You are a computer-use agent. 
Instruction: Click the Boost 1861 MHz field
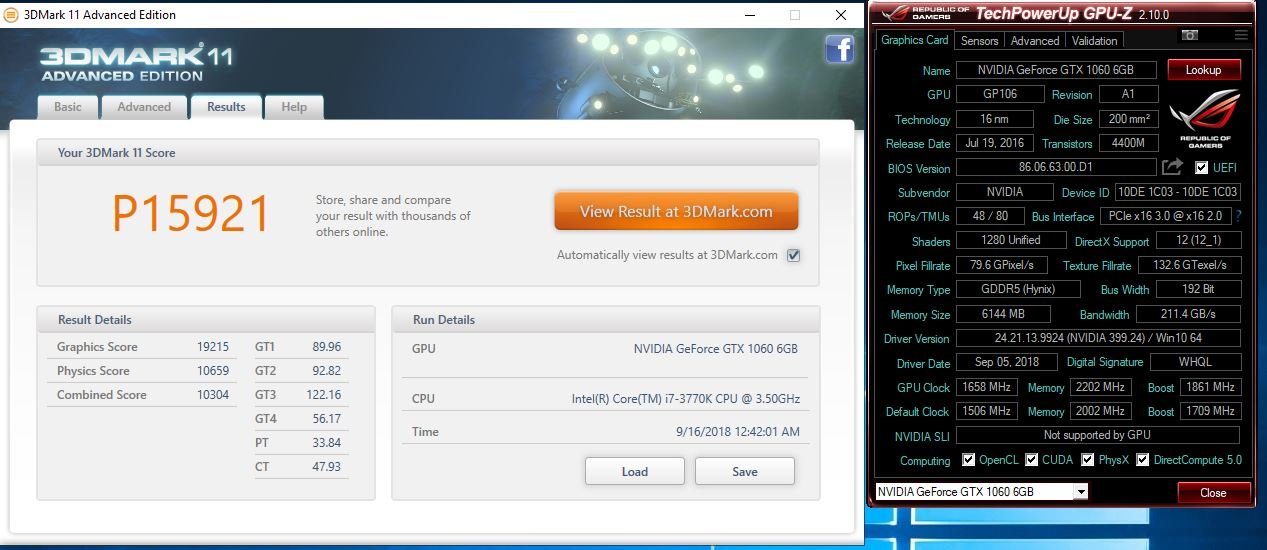point(1210,387)
